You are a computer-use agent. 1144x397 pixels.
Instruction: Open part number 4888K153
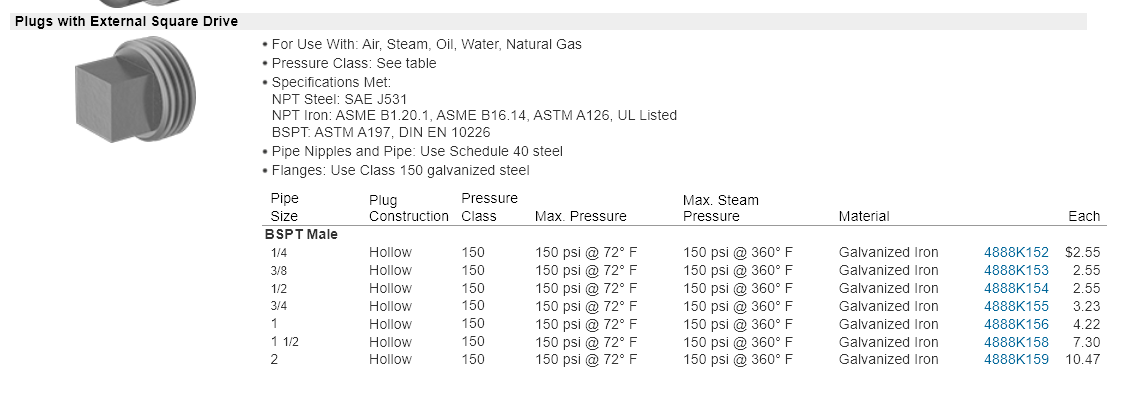click(1016, 271)
